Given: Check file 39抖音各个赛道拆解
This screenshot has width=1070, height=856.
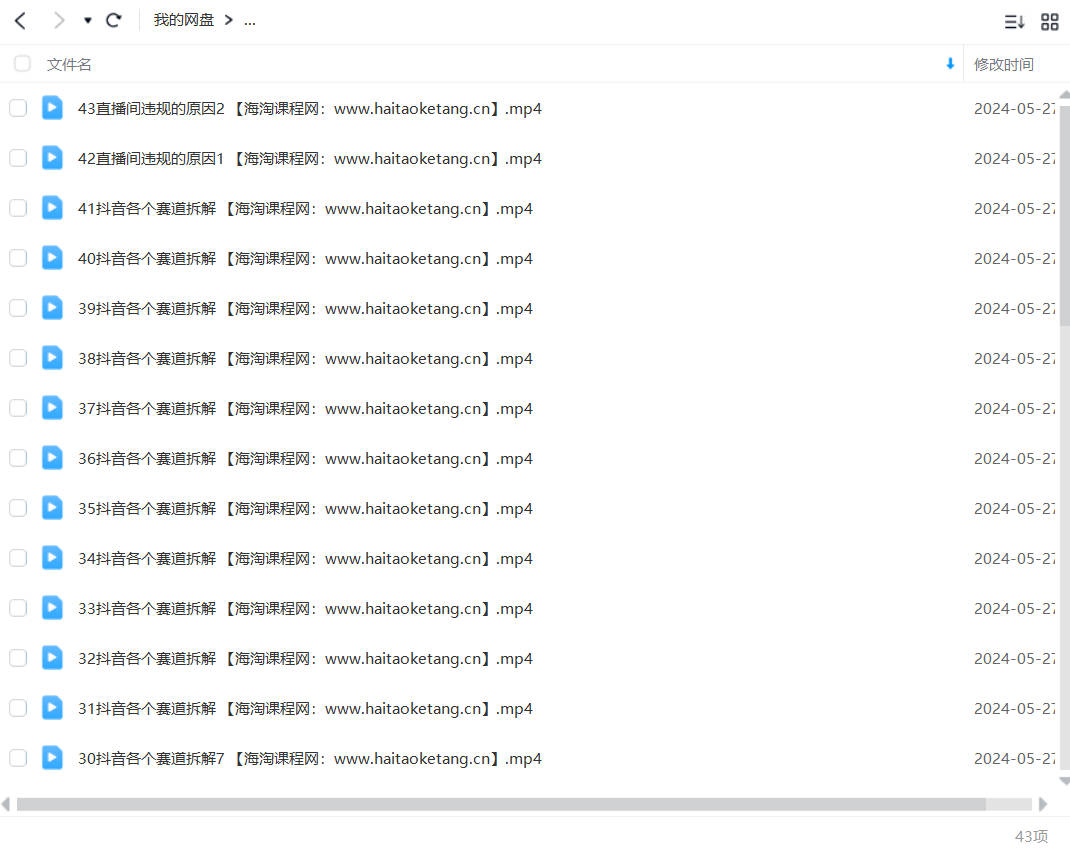Looking at the screenshot, I should (x=18, y=308).
